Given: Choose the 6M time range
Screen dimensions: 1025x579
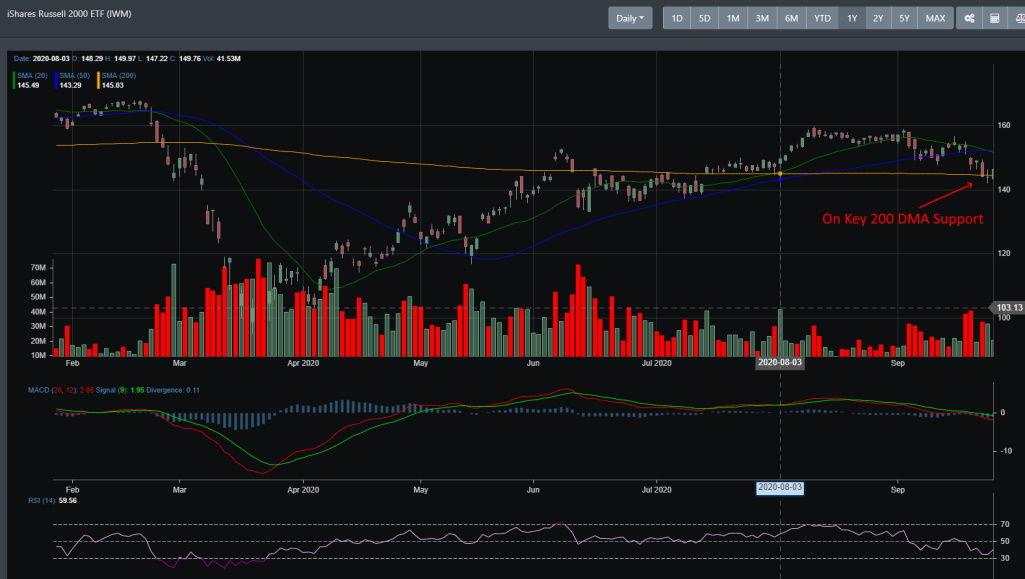Looking at the screenshot, I should point(791,18).
